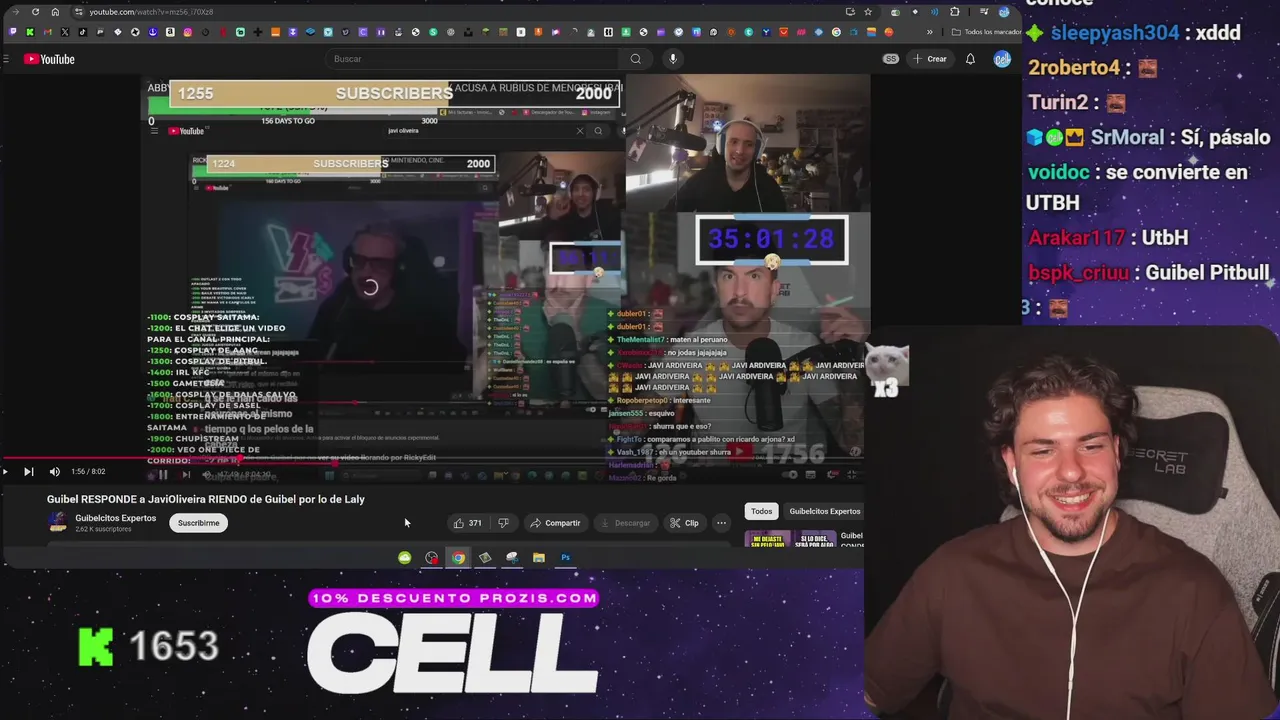This screenshot has height=720, width=1280.
Task: Click chat username voidoc
Action: click(x=1057, y=172)
